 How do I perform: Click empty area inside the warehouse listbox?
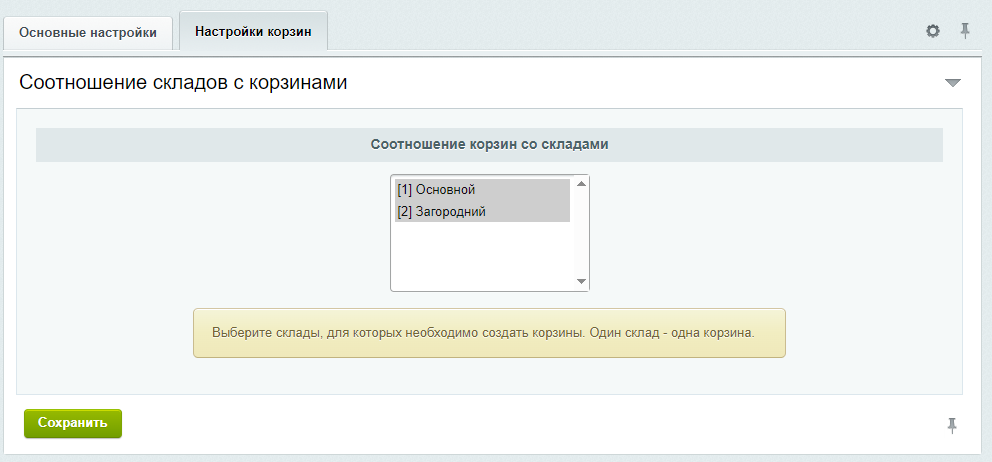click(x=482, y=254)
